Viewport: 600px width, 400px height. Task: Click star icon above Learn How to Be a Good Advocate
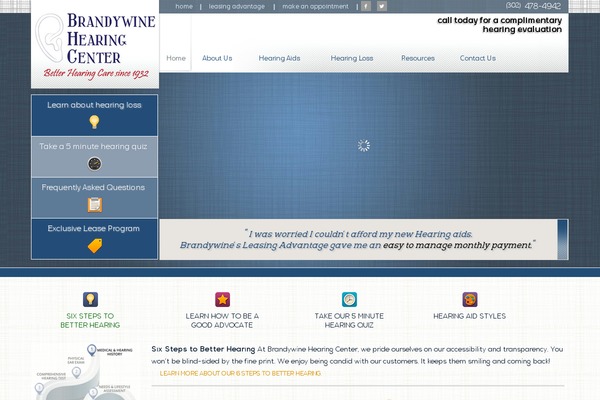[x=222, y=299]
